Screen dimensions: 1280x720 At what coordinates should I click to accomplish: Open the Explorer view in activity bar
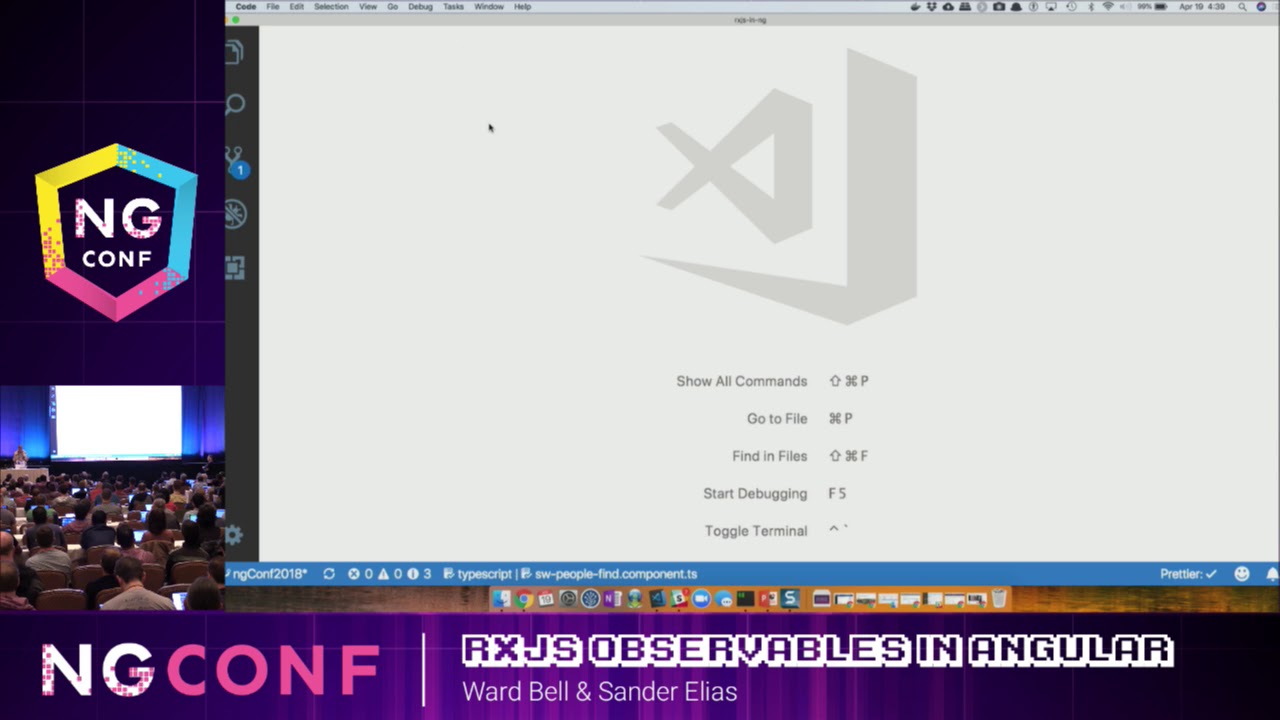[235, 52]
